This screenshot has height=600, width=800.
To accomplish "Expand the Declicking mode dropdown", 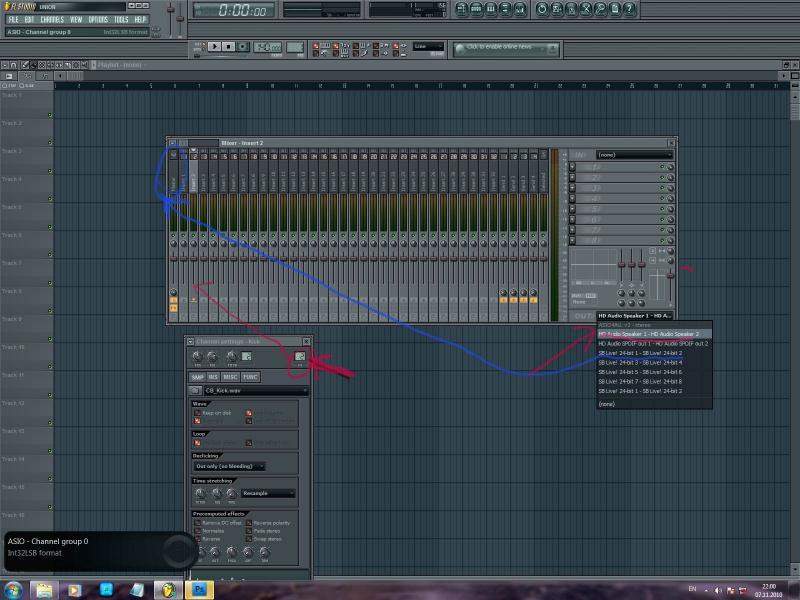I will coord(229,466).
